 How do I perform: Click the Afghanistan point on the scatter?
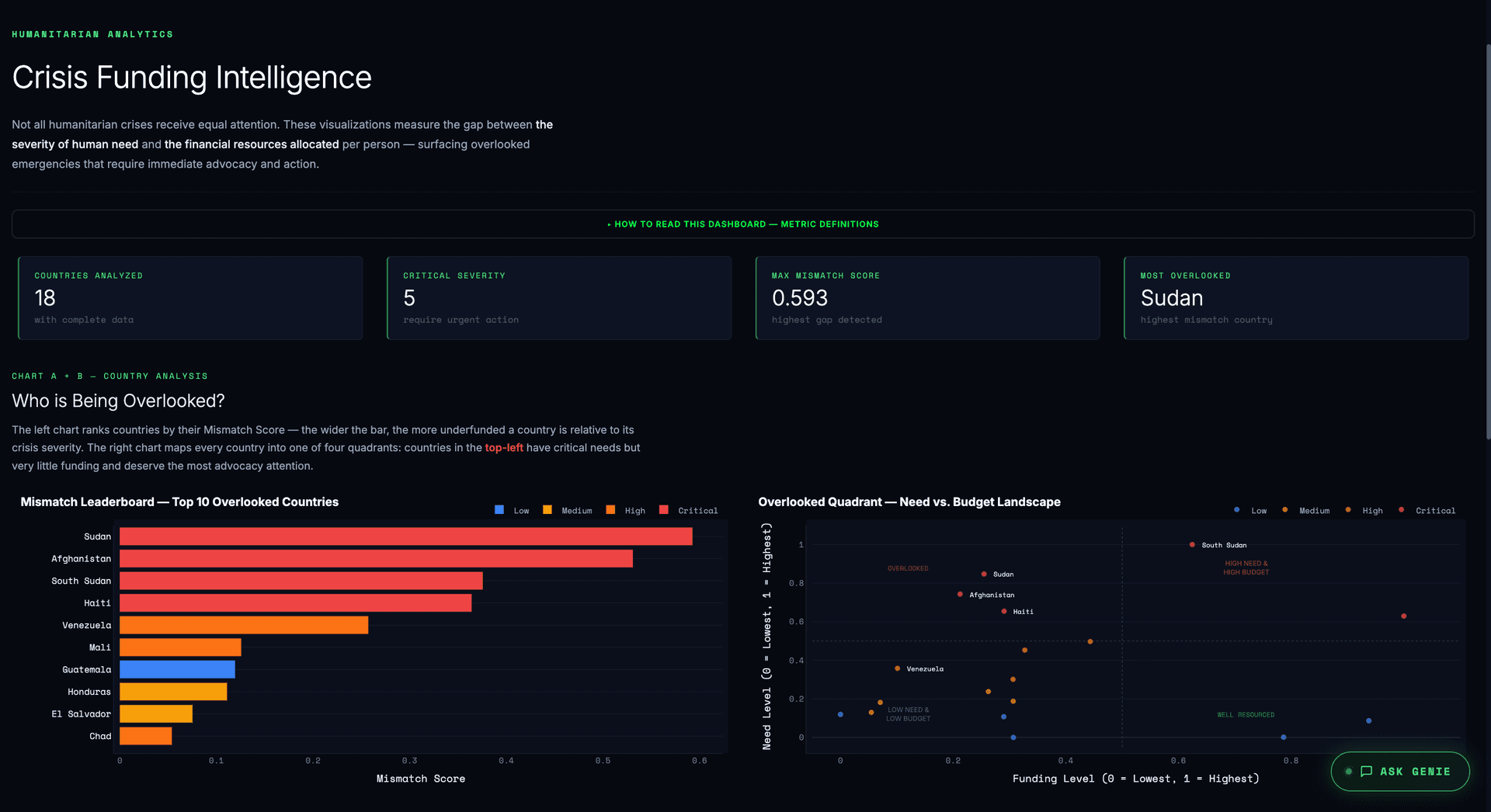(961, 595)
